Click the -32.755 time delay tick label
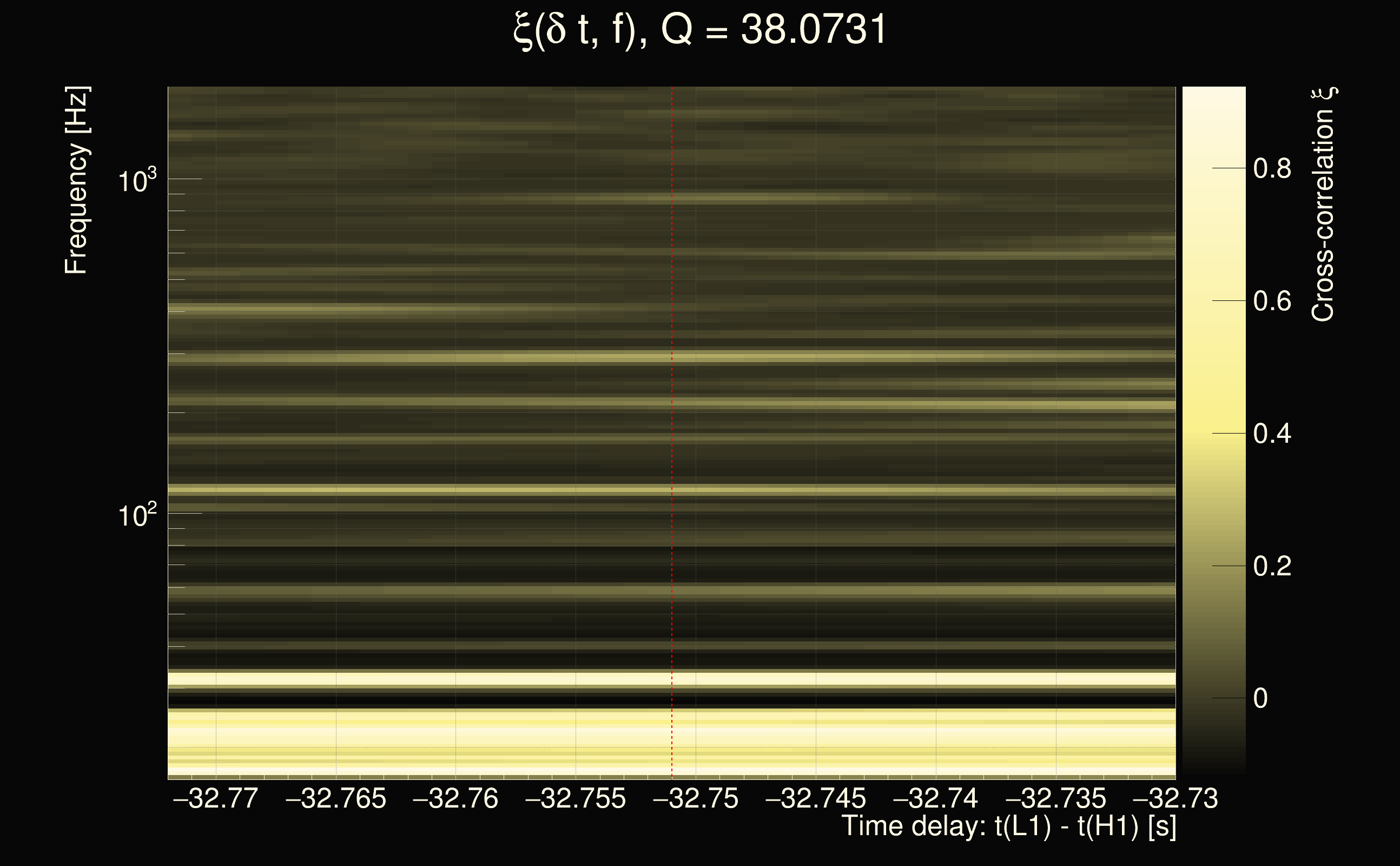 tap(575, 798)
